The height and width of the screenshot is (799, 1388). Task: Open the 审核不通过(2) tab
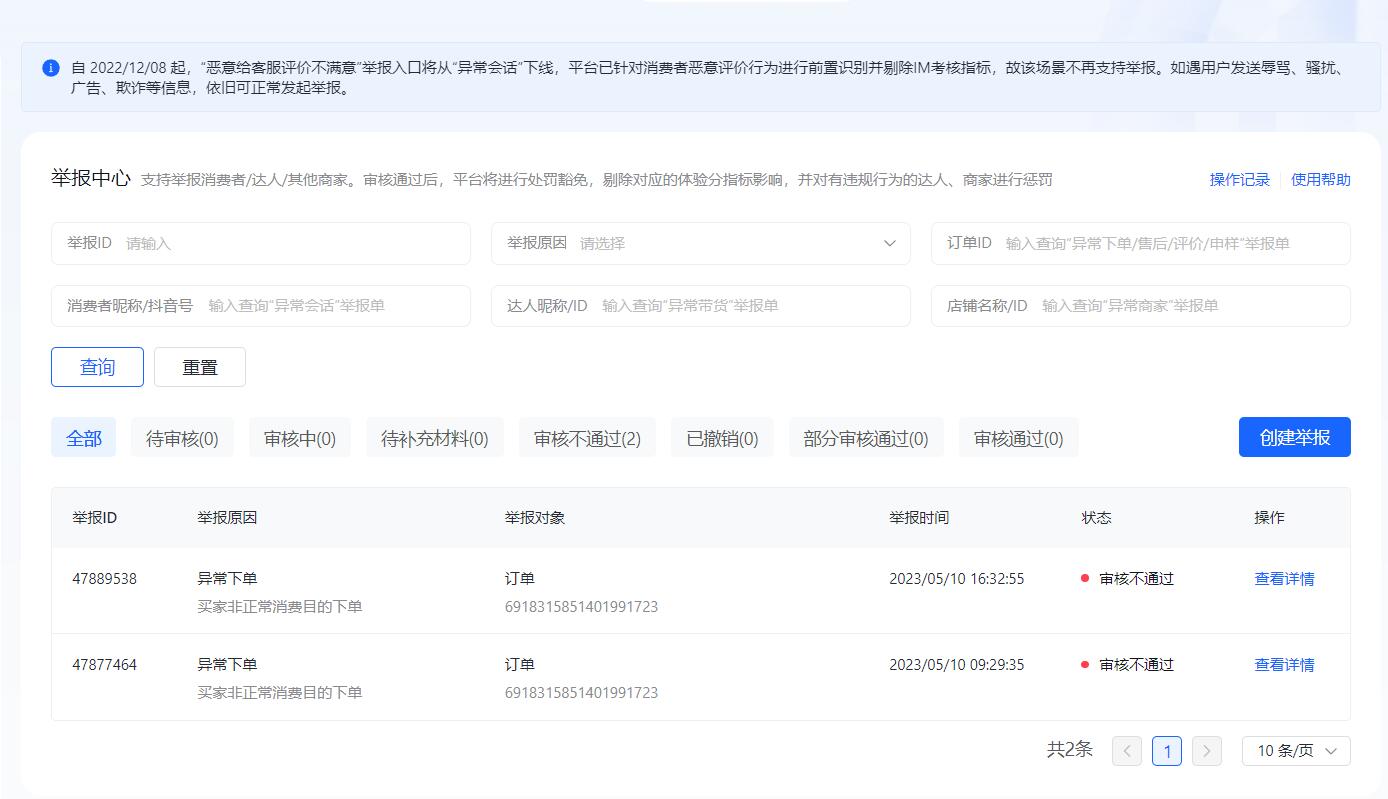(x=587, y=437)
